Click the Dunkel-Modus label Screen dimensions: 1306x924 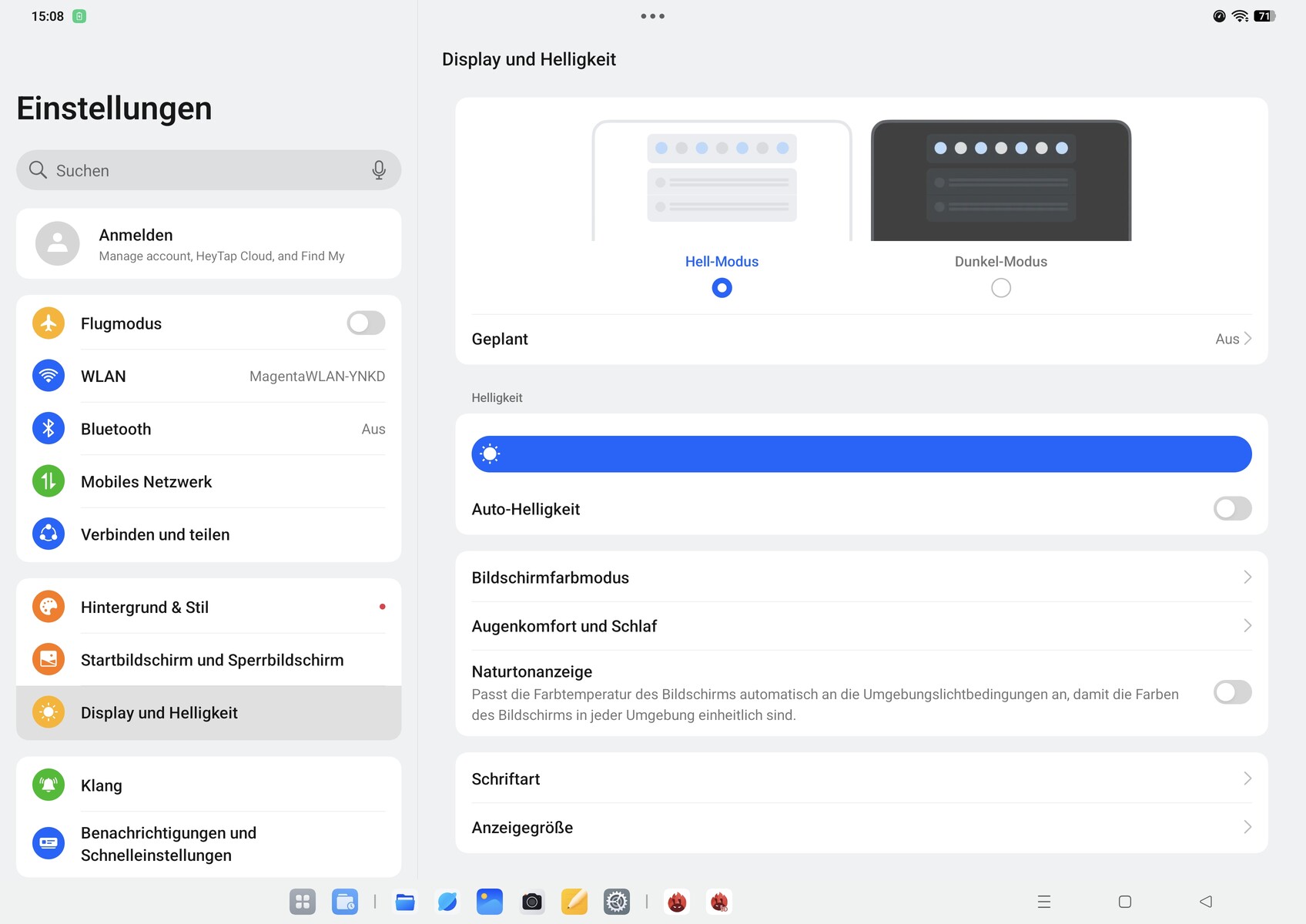click(x=1001, y=262)
